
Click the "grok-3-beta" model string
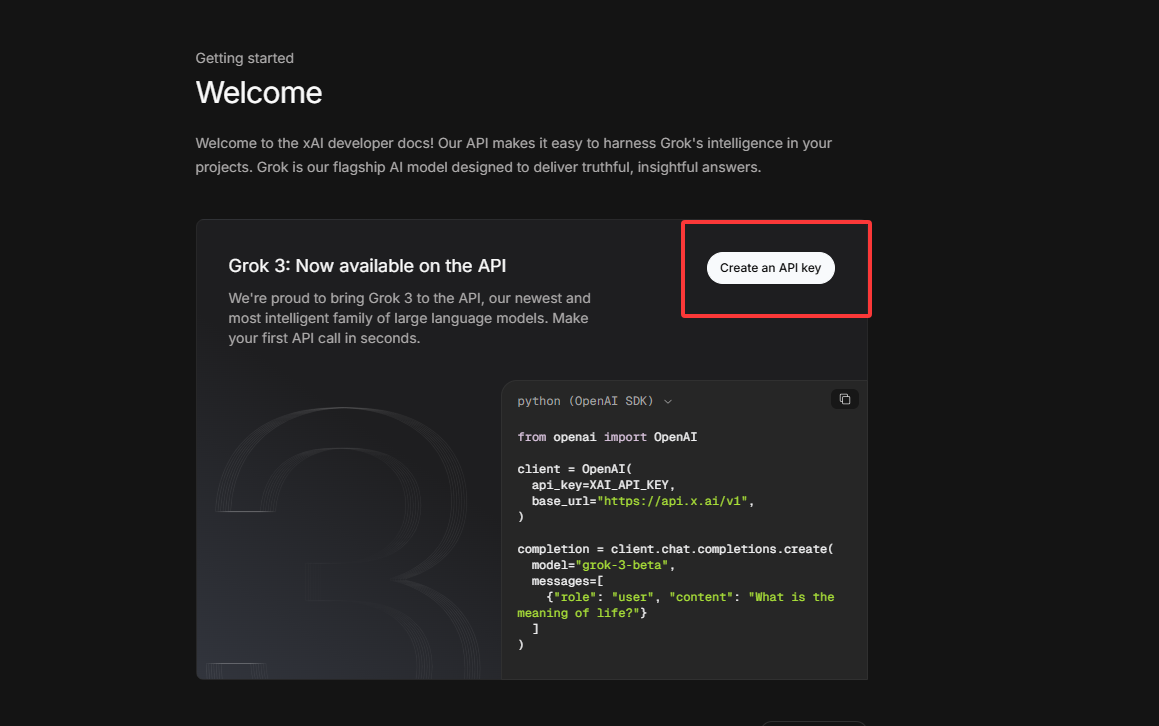click(622, 565)
